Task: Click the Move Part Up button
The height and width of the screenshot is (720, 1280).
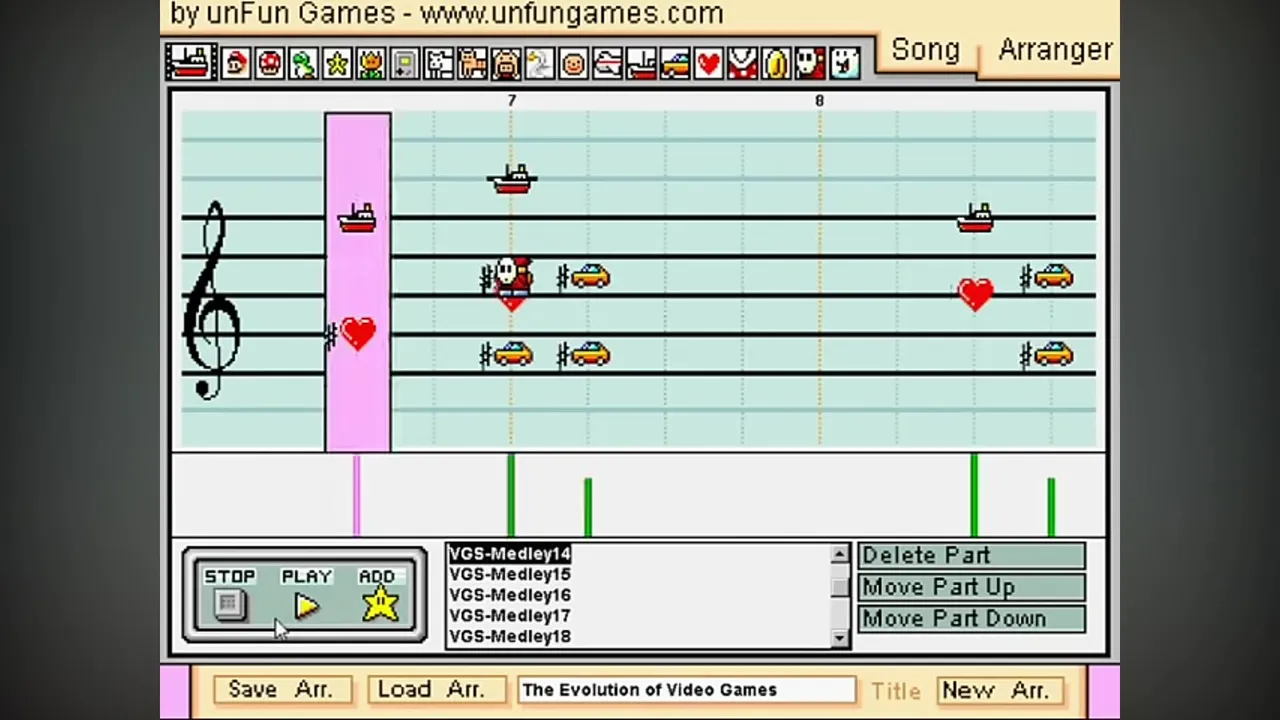Action: 971,587
